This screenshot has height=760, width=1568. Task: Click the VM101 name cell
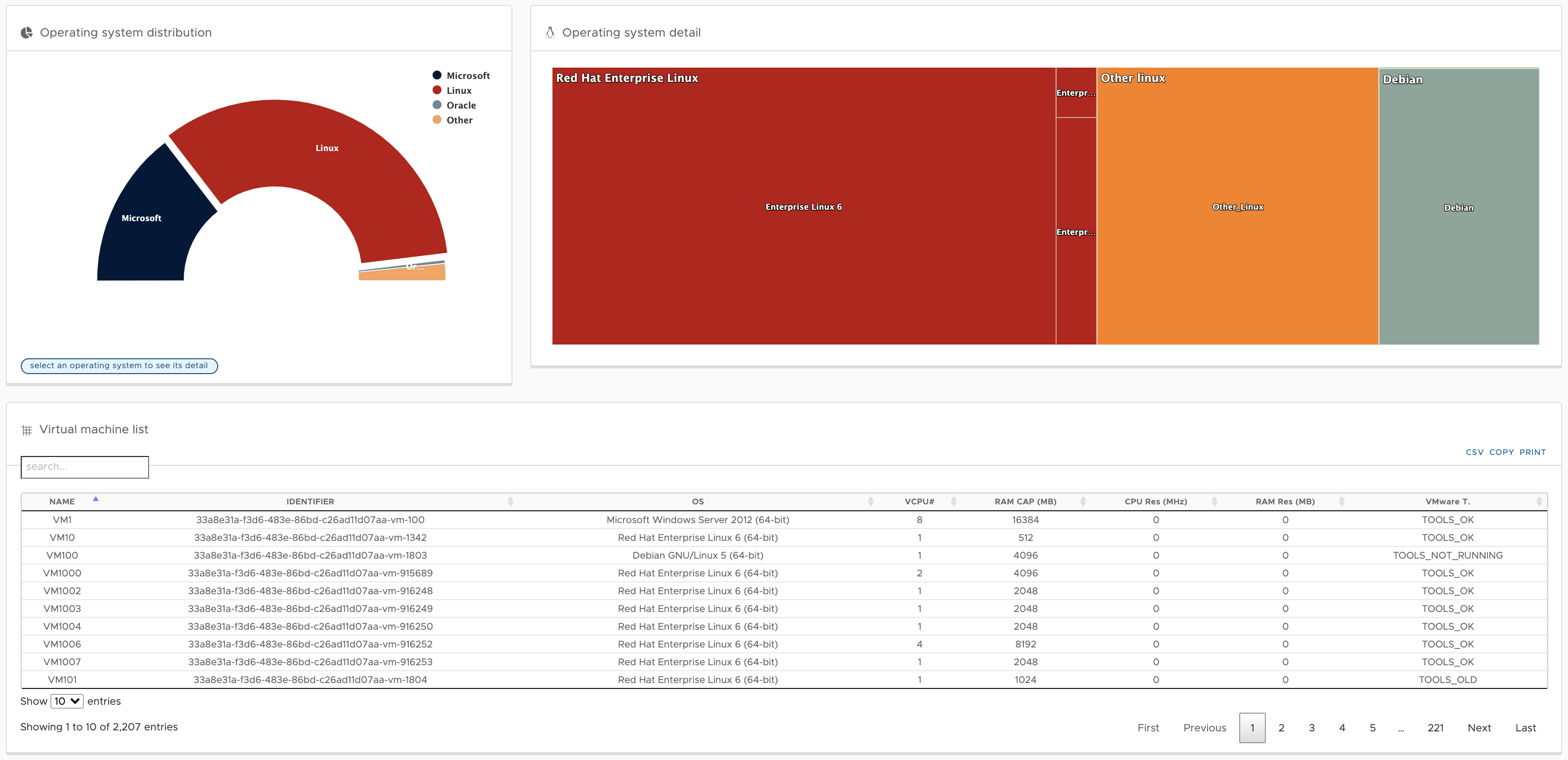point(62,680)
